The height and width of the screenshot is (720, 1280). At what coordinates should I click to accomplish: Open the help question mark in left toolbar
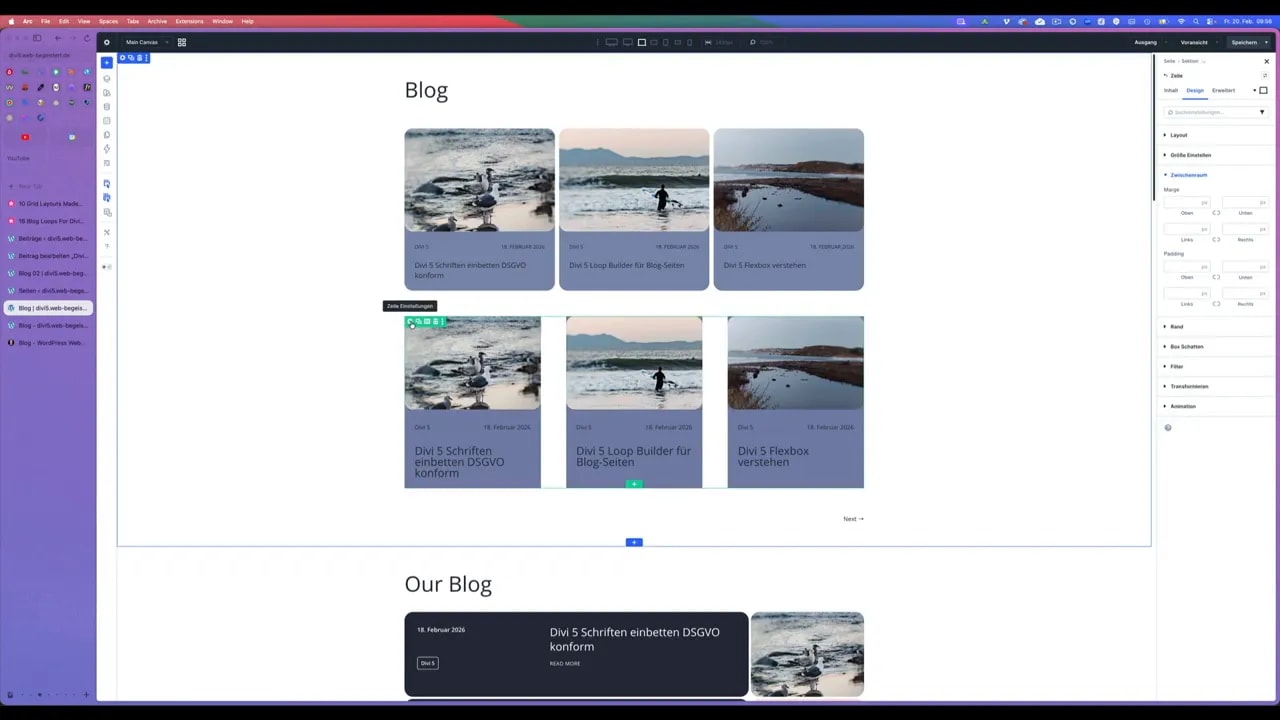(x=107, y=246)
